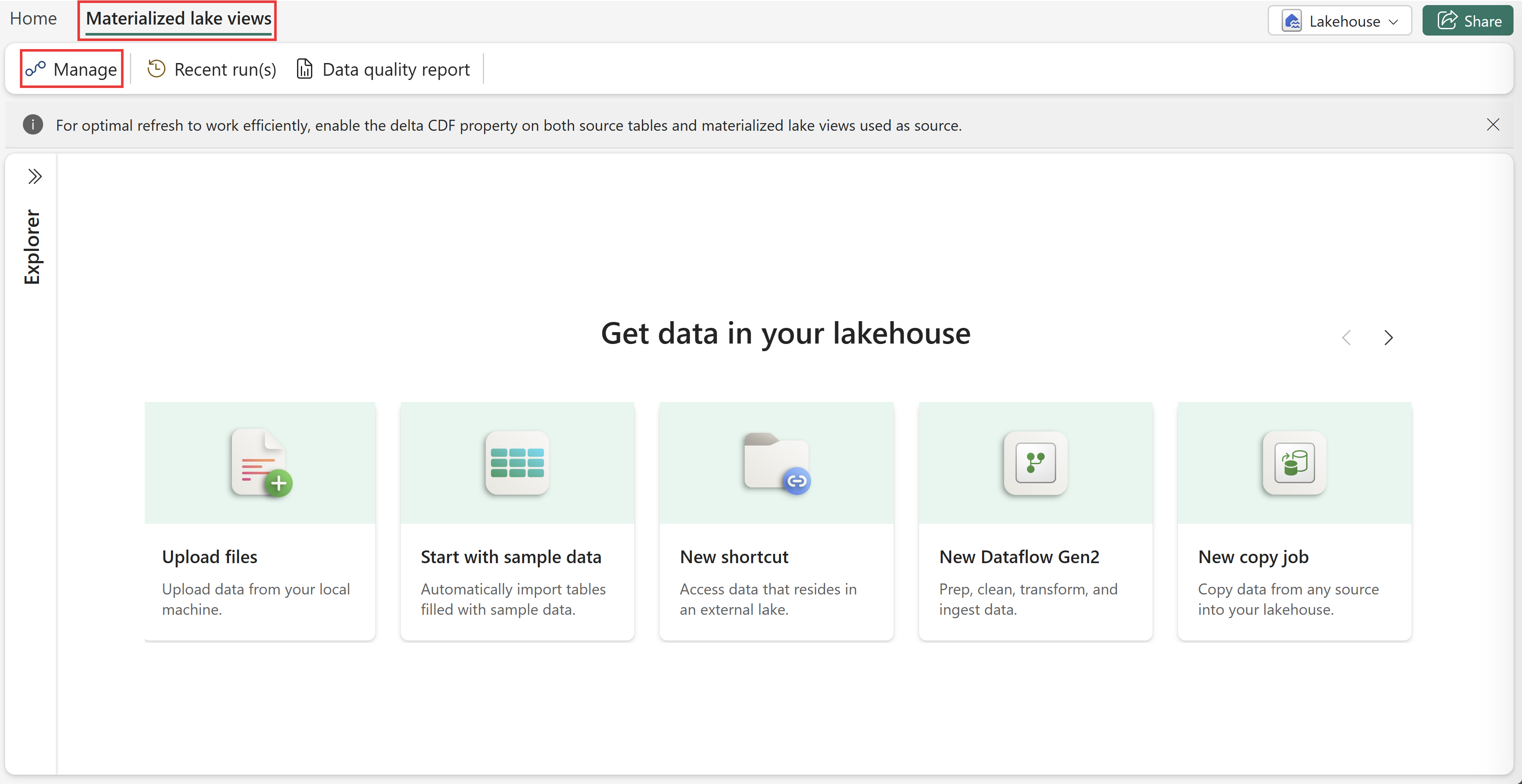Viewport: 1522px width, 784px height.
Task: Click the Start with sample data title
Action: point(511,557)
